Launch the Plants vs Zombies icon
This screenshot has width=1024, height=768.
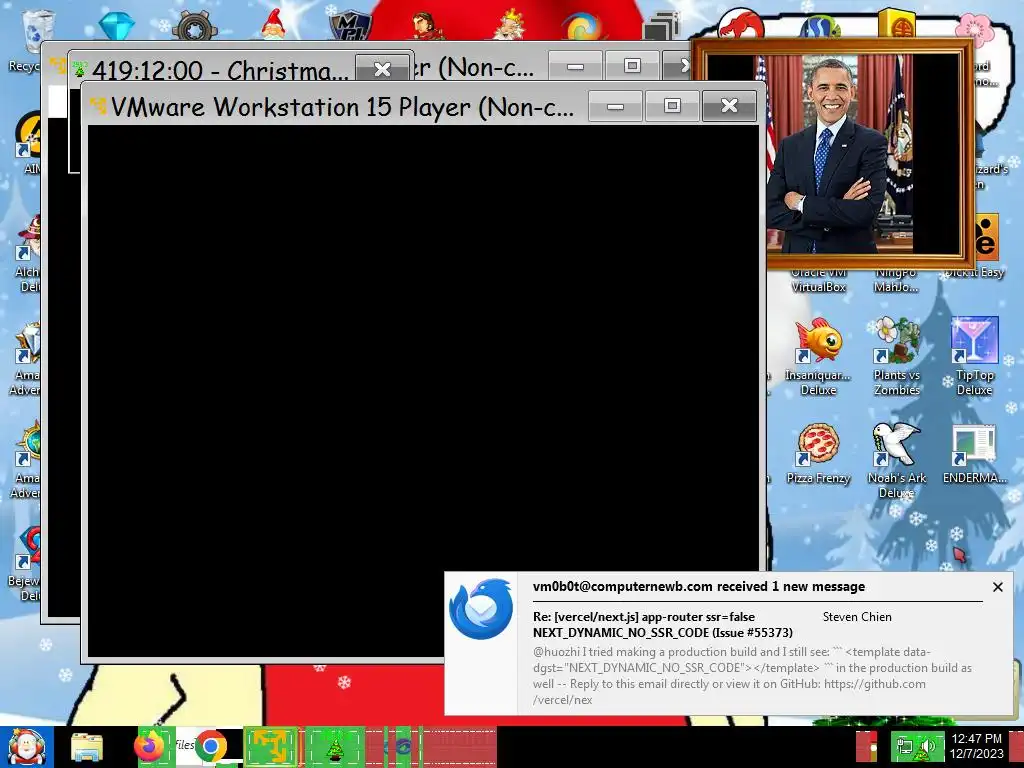click(897, 340)
